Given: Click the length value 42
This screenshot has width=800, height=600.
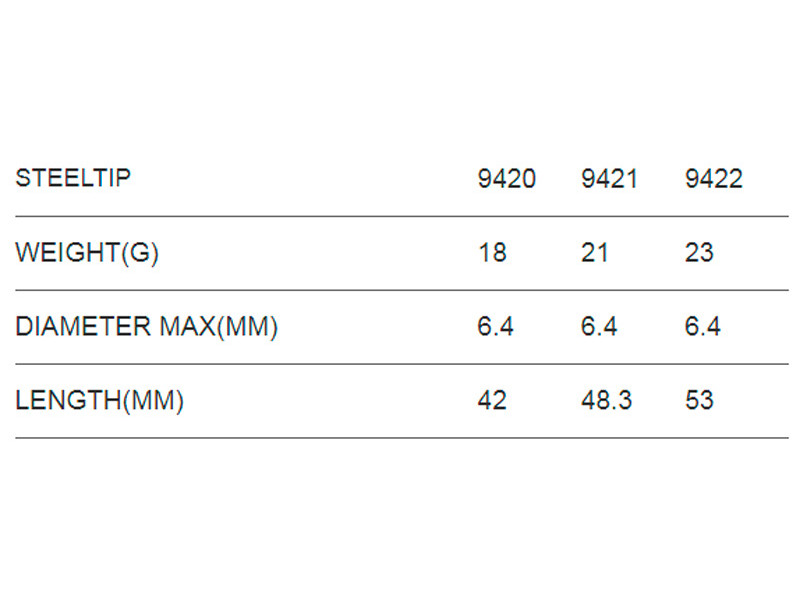Looking at the screenshot, I should click(x=492, y=400).
